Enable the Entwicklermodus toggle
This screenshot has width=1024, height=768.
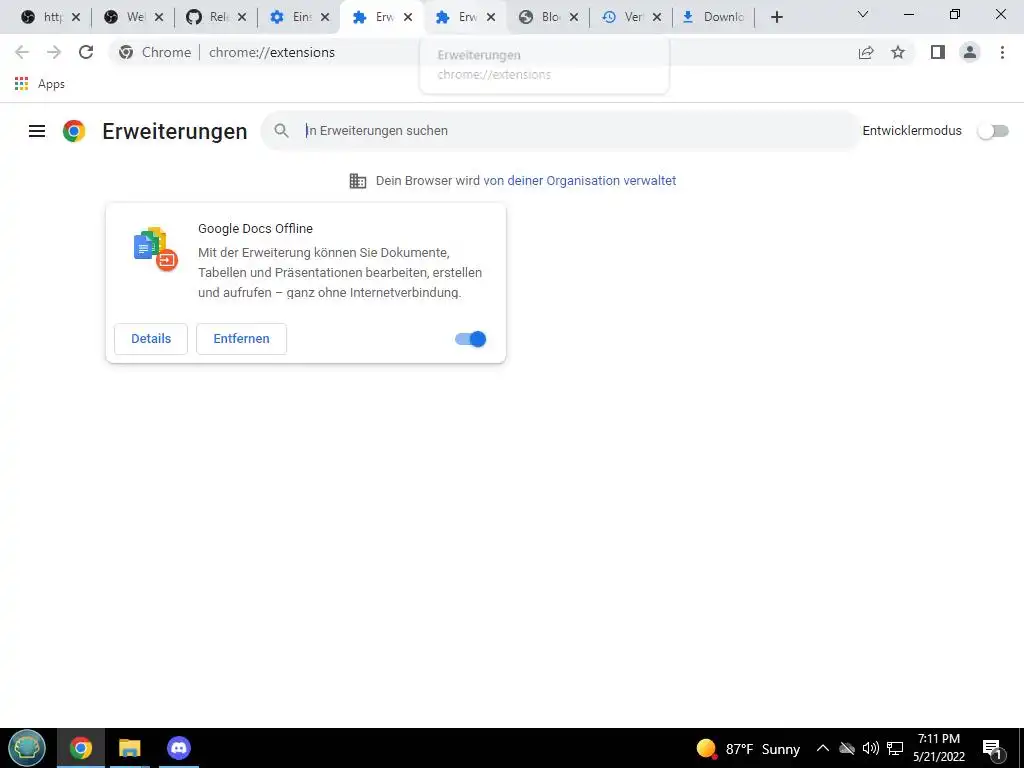click(993, 131)
